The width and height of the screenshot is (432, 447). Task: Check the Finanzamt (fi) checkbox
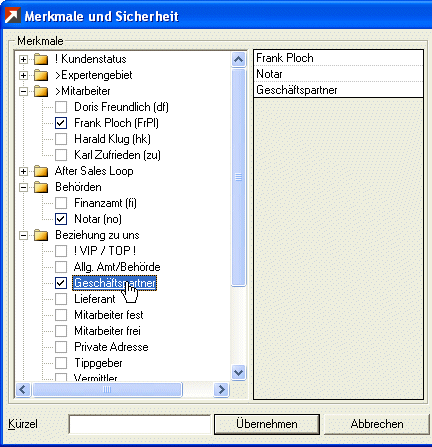click(61, 203)
